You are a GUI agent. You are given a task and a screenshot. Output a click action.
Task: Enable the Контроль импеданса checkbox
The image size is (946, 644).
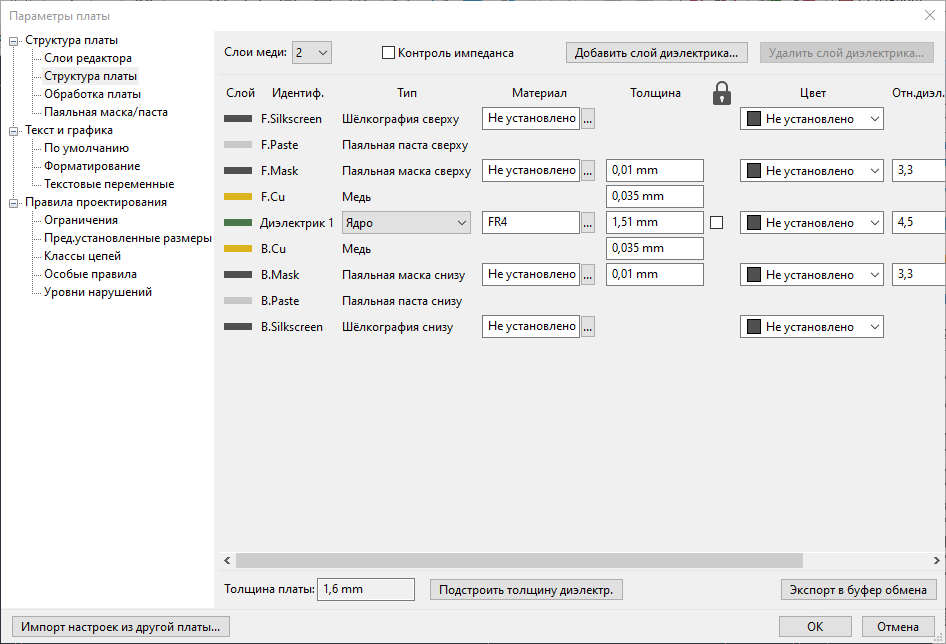389,53
